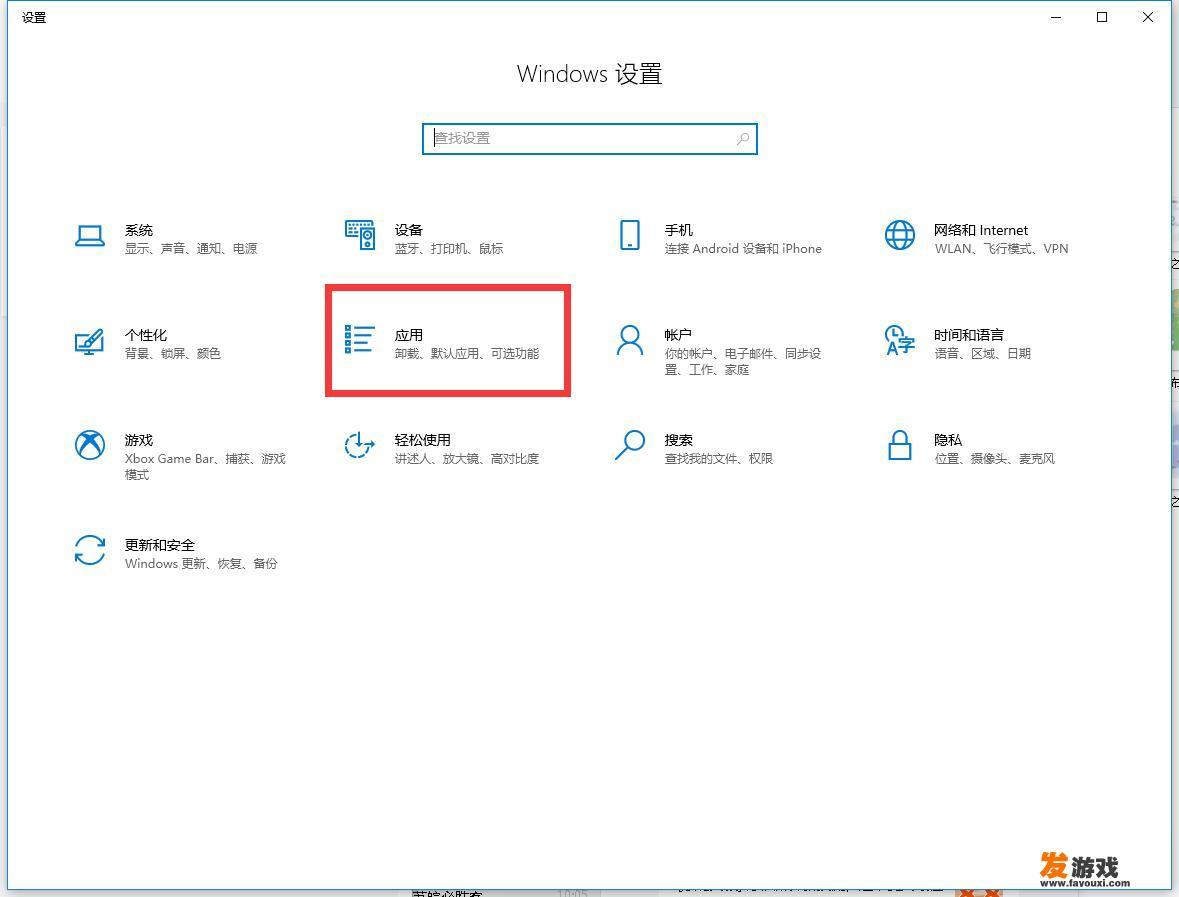Click the globe icon for 网络和 Internet
This screenshot has width=1179, height=897.
coord(899,235)
